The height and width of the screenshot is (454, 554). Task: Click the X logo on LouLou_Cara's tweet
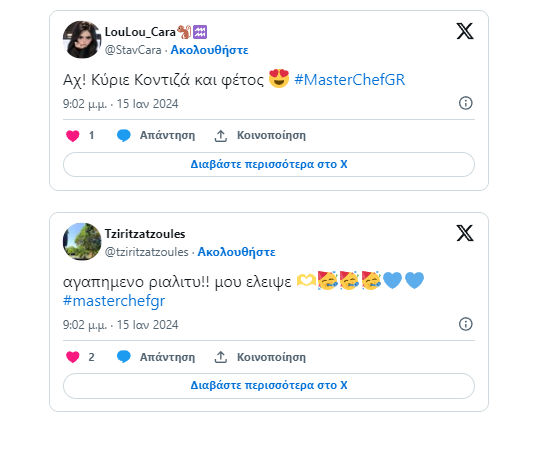point(465,31)
